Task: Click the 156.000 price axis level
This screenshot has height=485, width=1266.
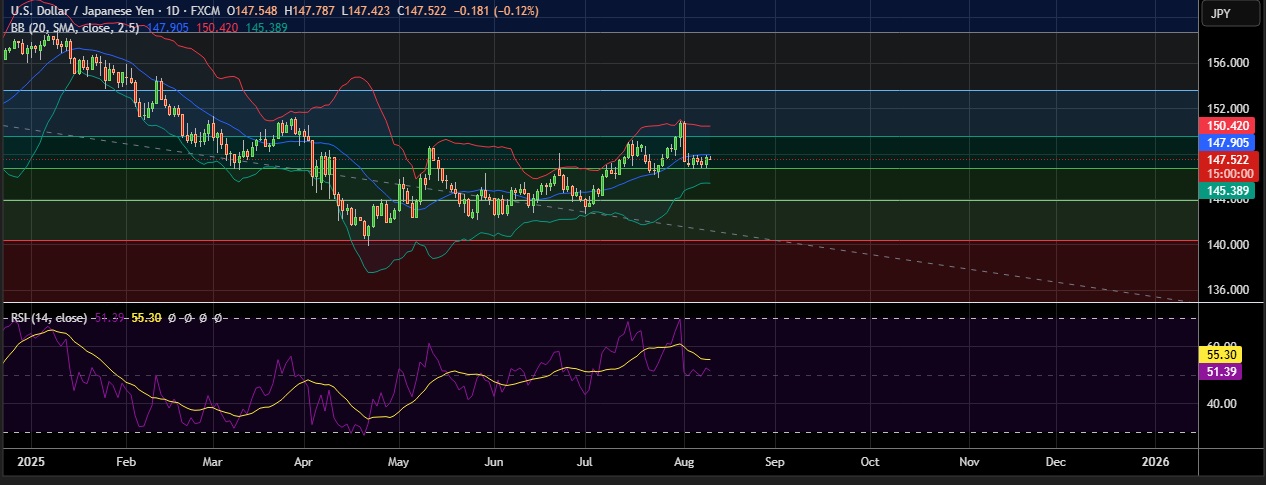Action: pyautogui.click(x=1226, y=63)
